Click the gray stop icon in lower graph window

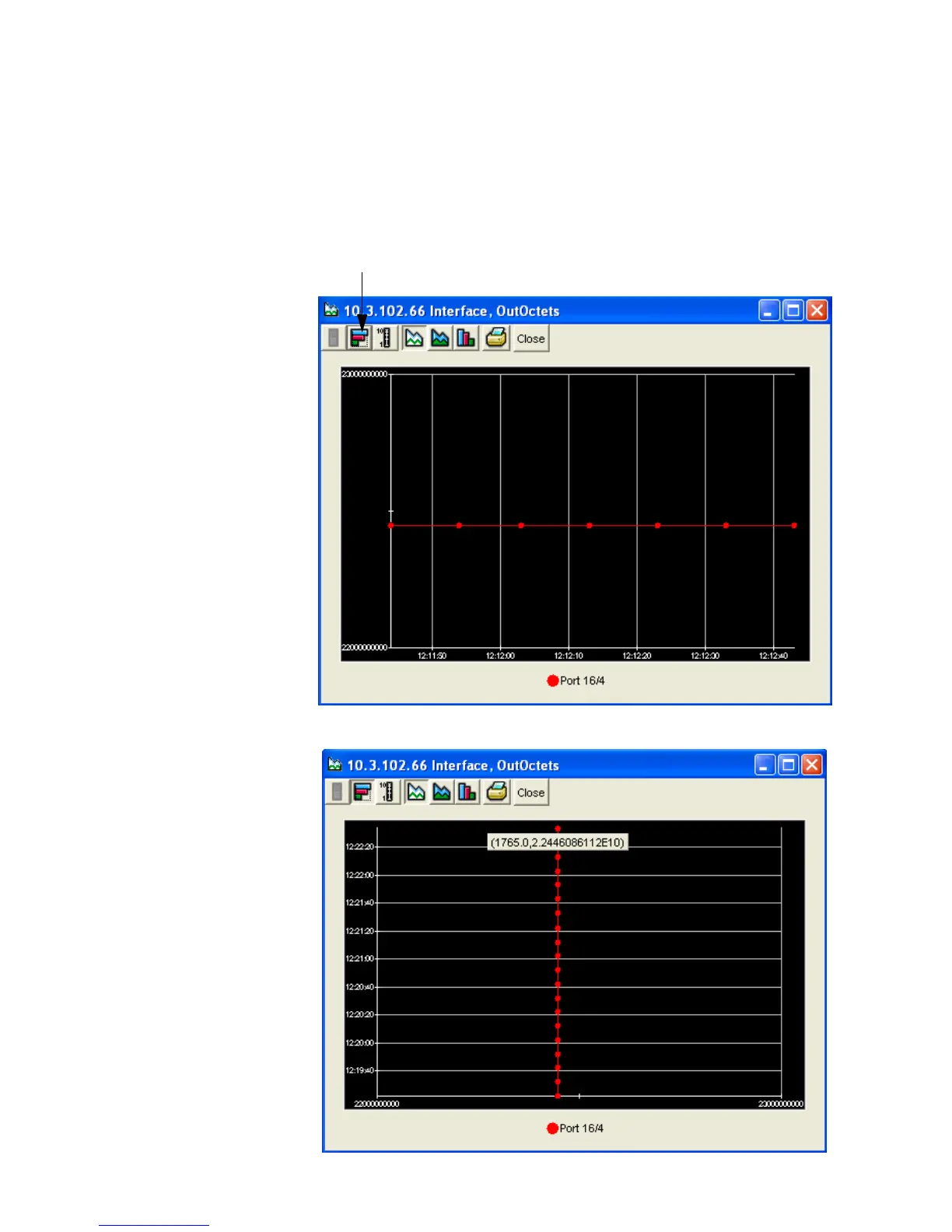pos(337,793)
